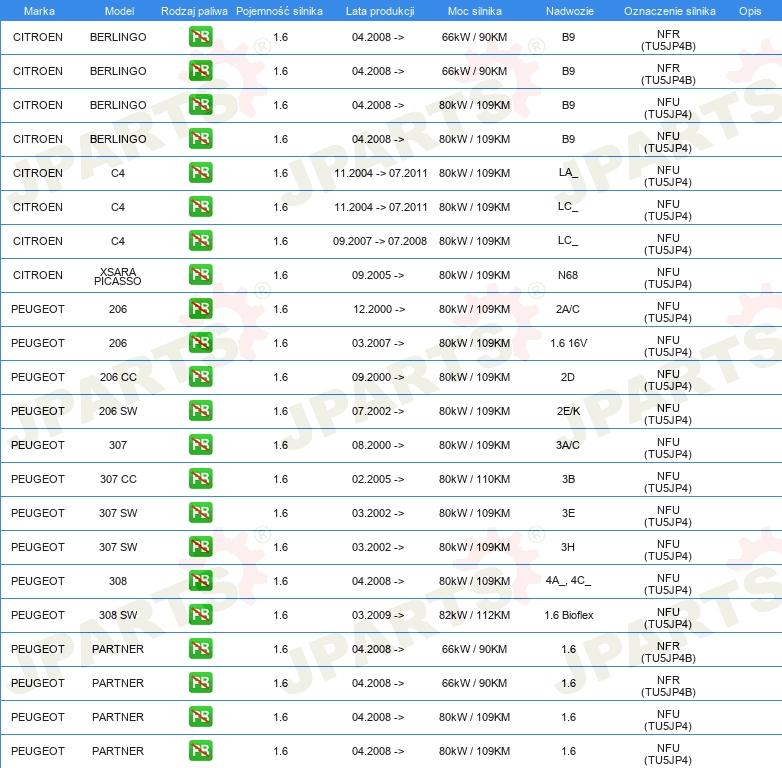Select the XSARA PICASSO model cell
The width and height of the screenshot is (782, 768).
(x=118, y=276)
